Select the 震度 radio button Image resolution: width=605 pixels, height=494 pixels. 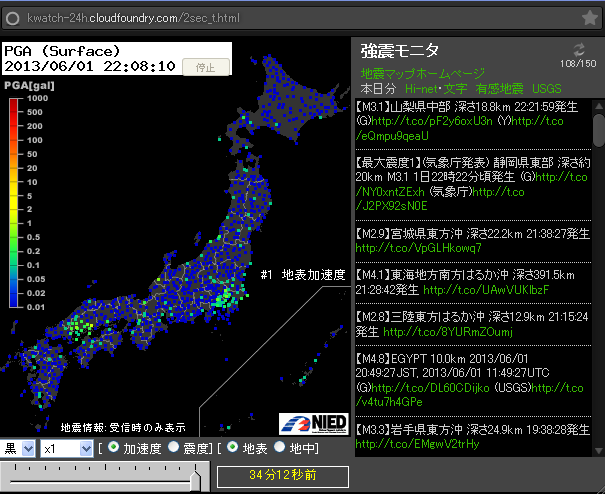pyautogui.click(x=174, y=447)
